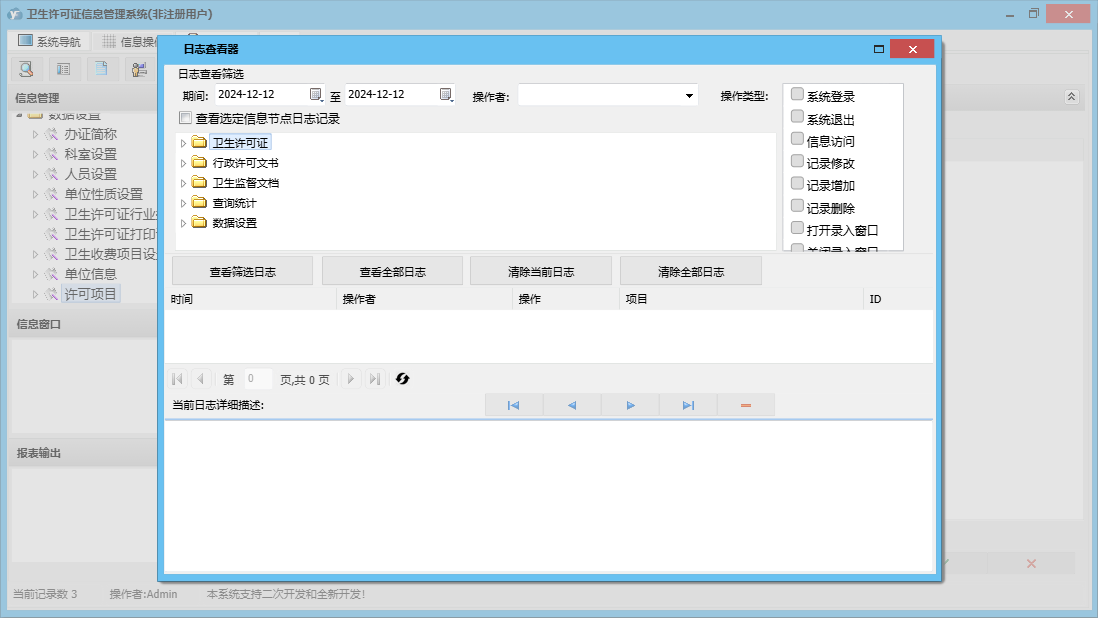Click the 项目 column header
This screenshot has height=618, width=1098.
pyautogui.click(x=742, y=299)
